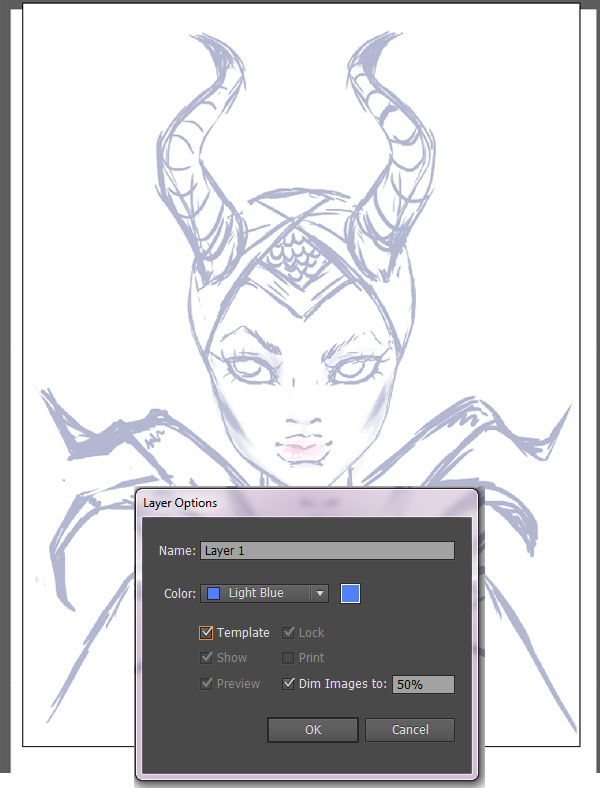Confirm layer options with OK
Viewport: 600px width, 788px height.
tap(313, 730)
